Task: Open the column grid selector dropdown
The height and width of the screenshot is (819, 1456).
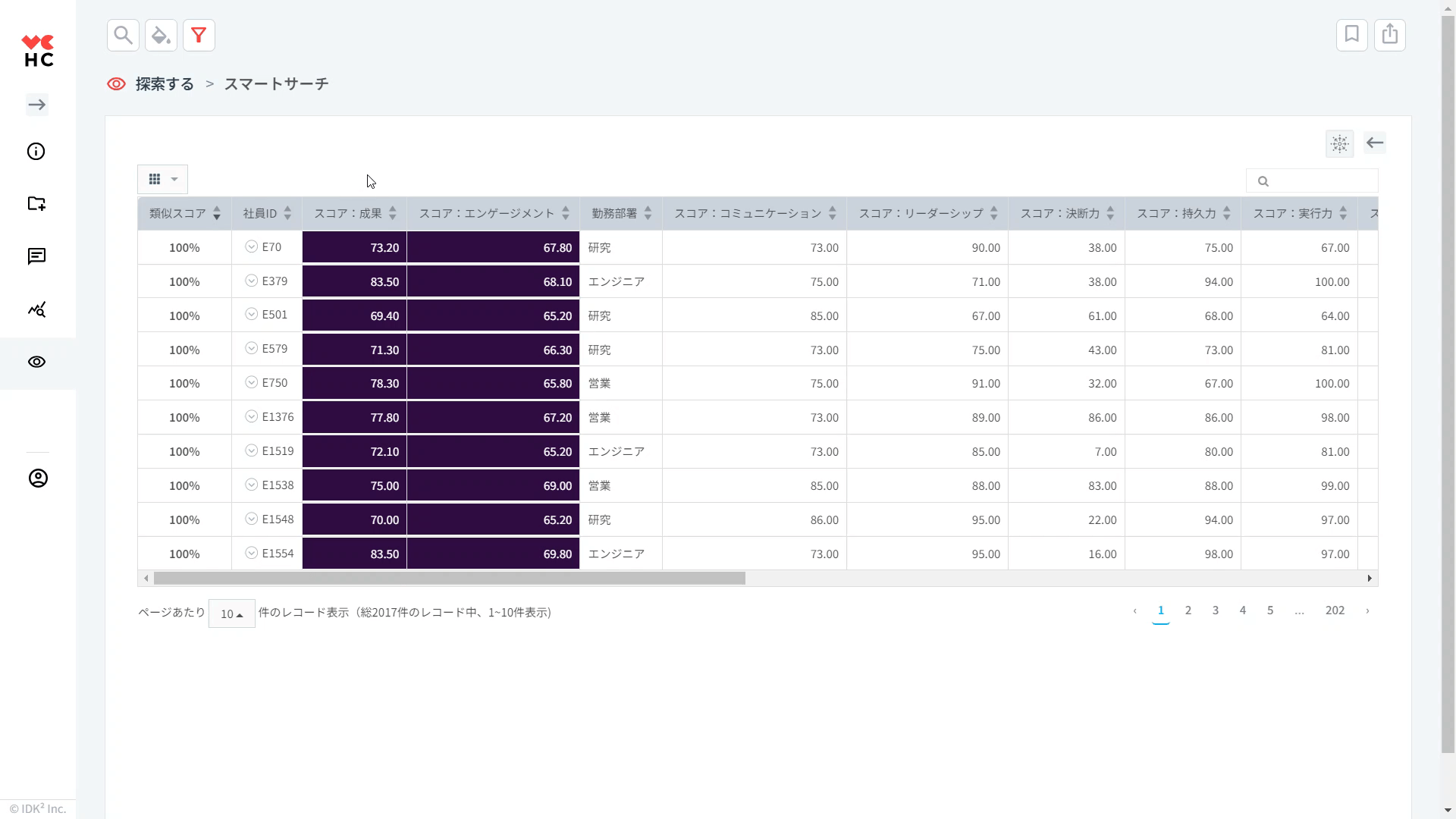Action: pyautogui.click(x=162, y=180)
